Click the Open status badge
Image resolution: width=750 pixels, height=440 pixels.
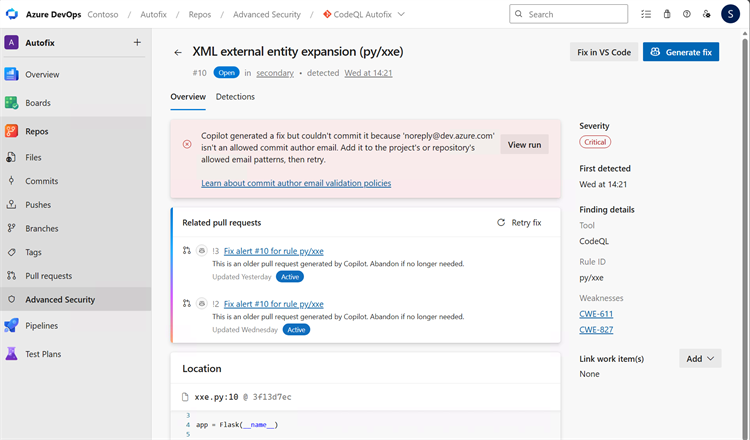226,73
